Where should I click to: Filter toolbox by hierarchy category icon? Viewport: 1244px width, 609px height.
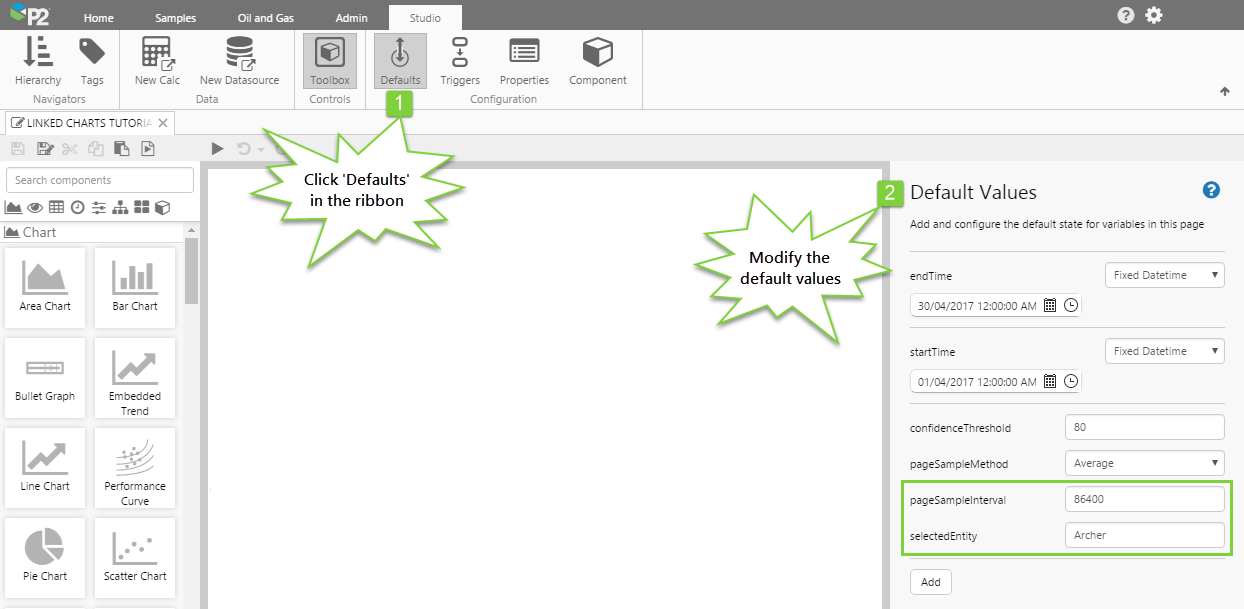(120, 208)
